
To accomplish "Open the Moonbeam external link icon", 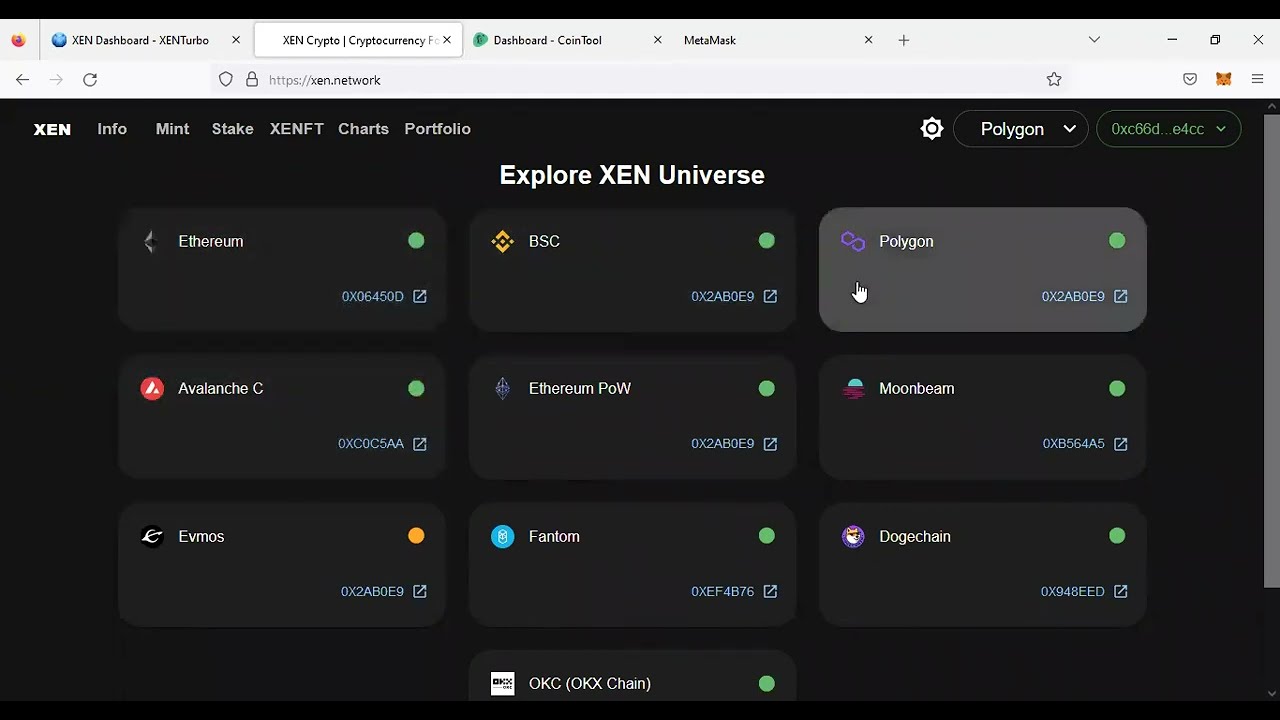I will pyautogui.click(x=1121, y=444).
